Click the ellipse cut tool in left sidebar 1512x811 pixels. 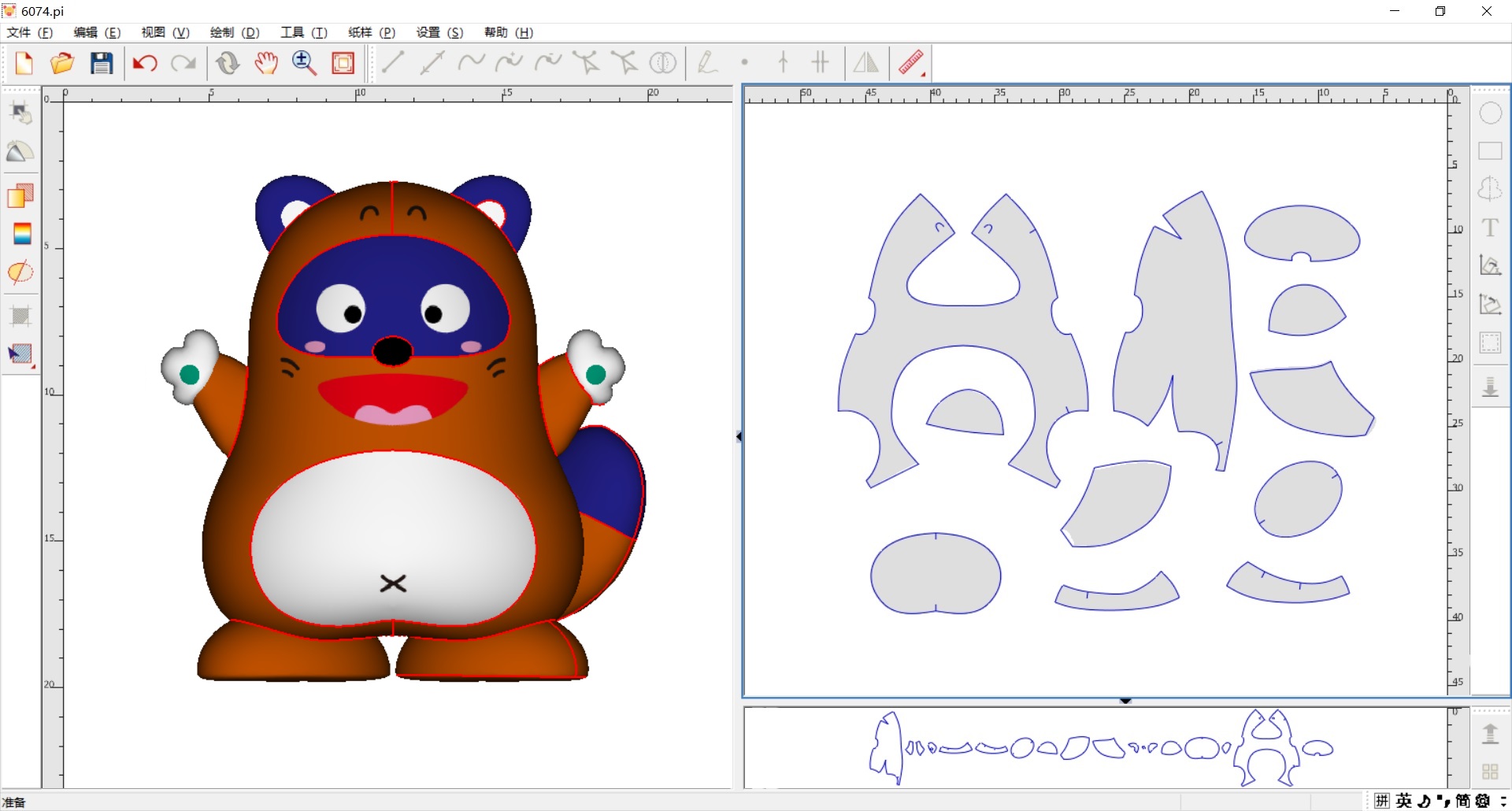pos(20,272)
